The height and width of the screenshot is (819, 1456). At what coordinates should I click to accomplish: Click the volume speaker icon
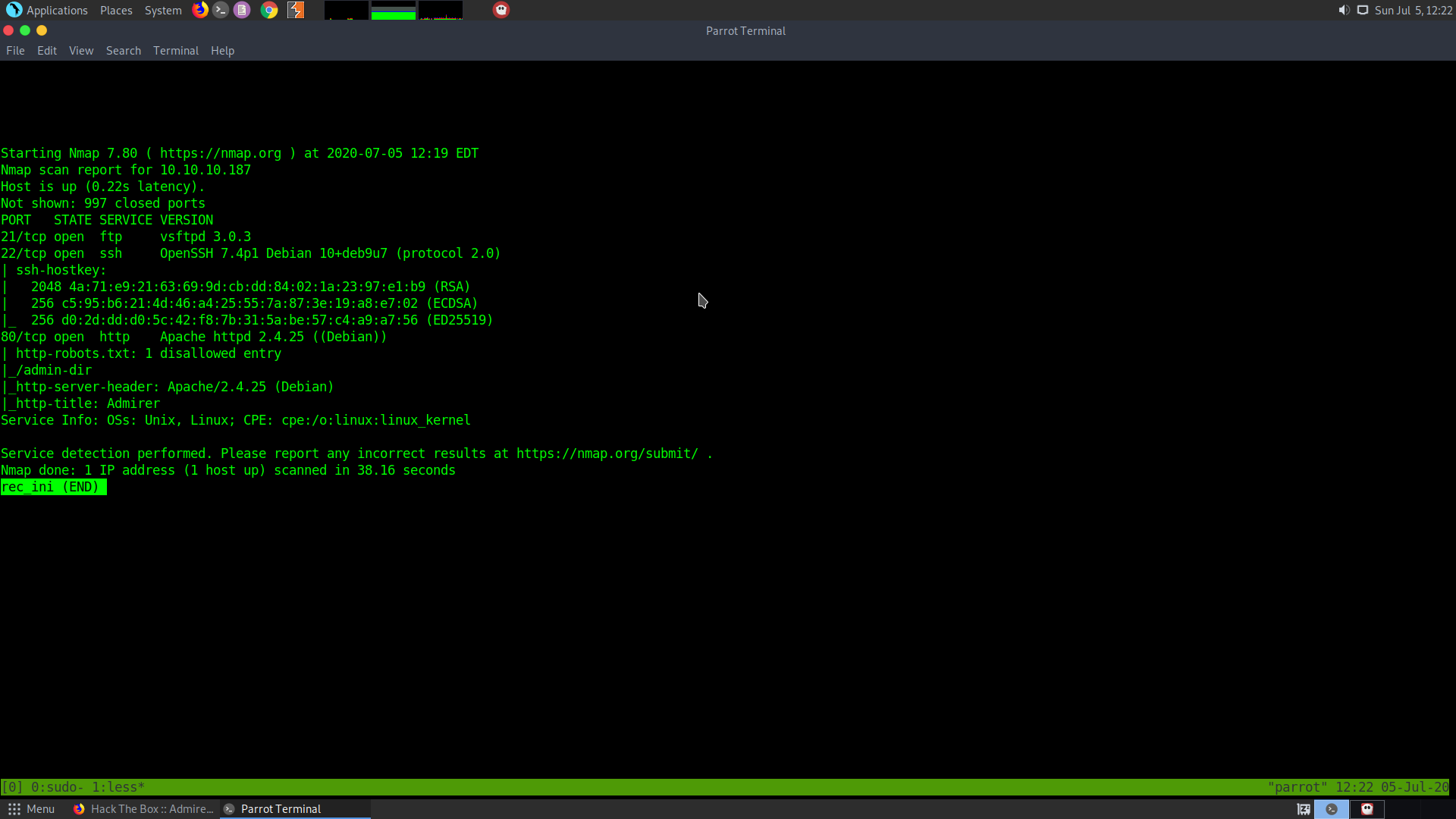[x=1344, y=10]
